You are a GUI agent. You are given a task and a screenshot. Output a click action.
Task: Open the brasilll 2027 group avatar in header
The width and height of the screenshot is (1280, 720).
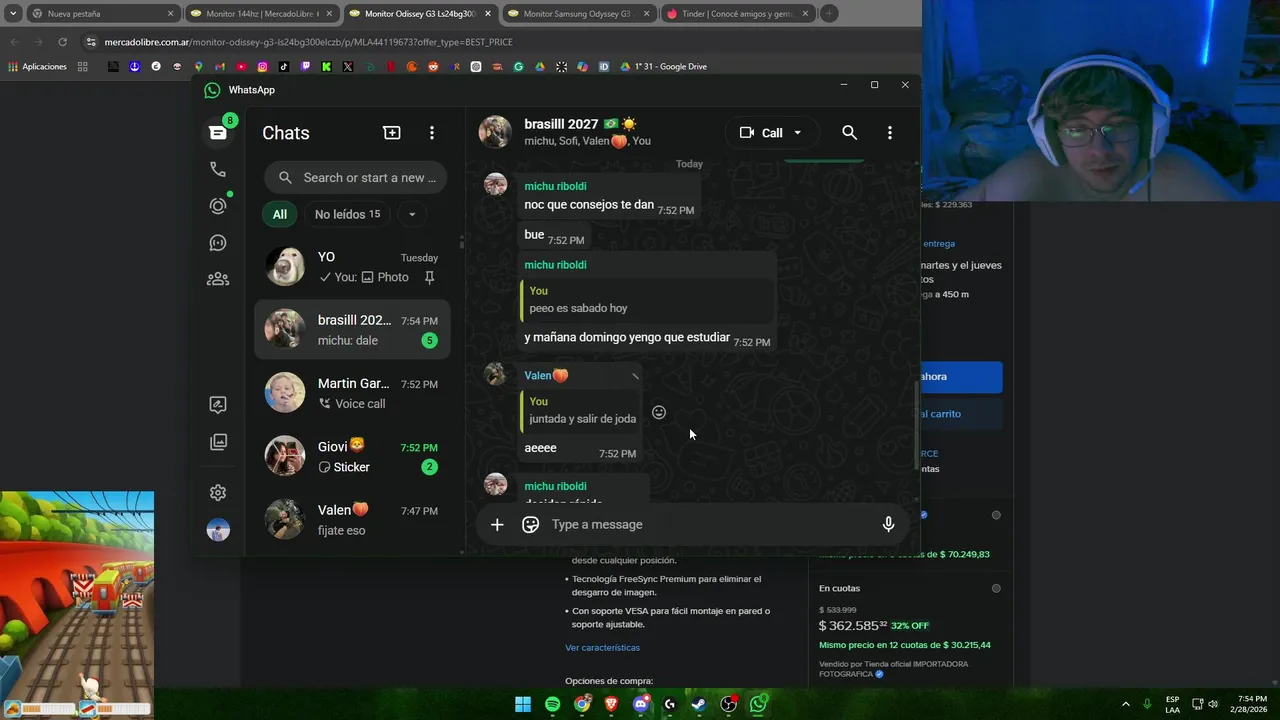[x=495, y=132]
